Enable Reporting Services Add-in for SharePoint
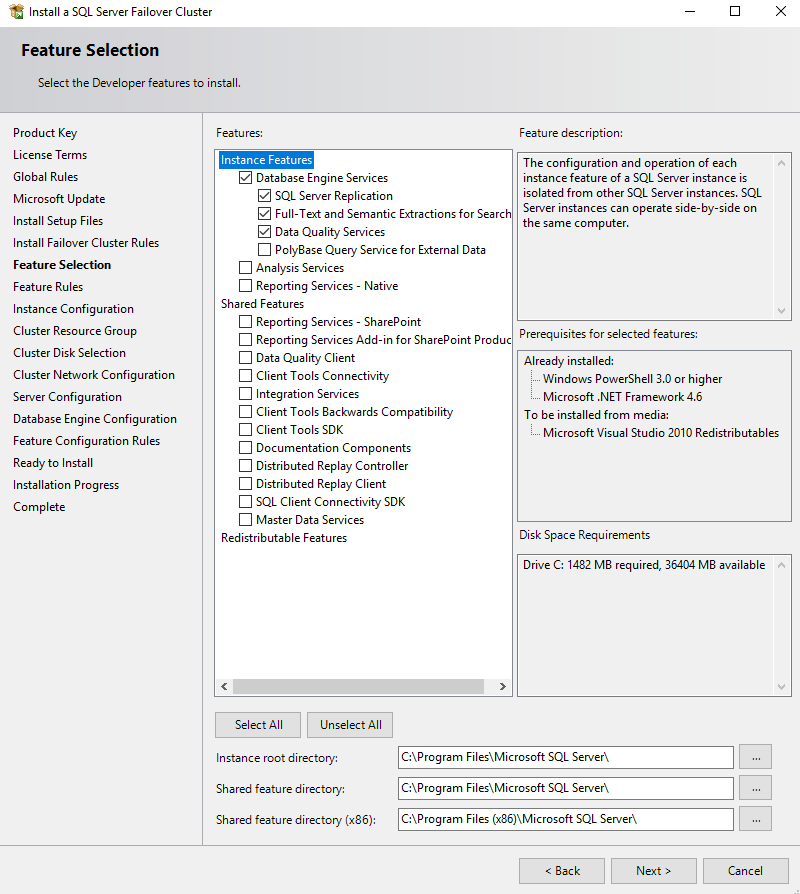 pos(245,340)
